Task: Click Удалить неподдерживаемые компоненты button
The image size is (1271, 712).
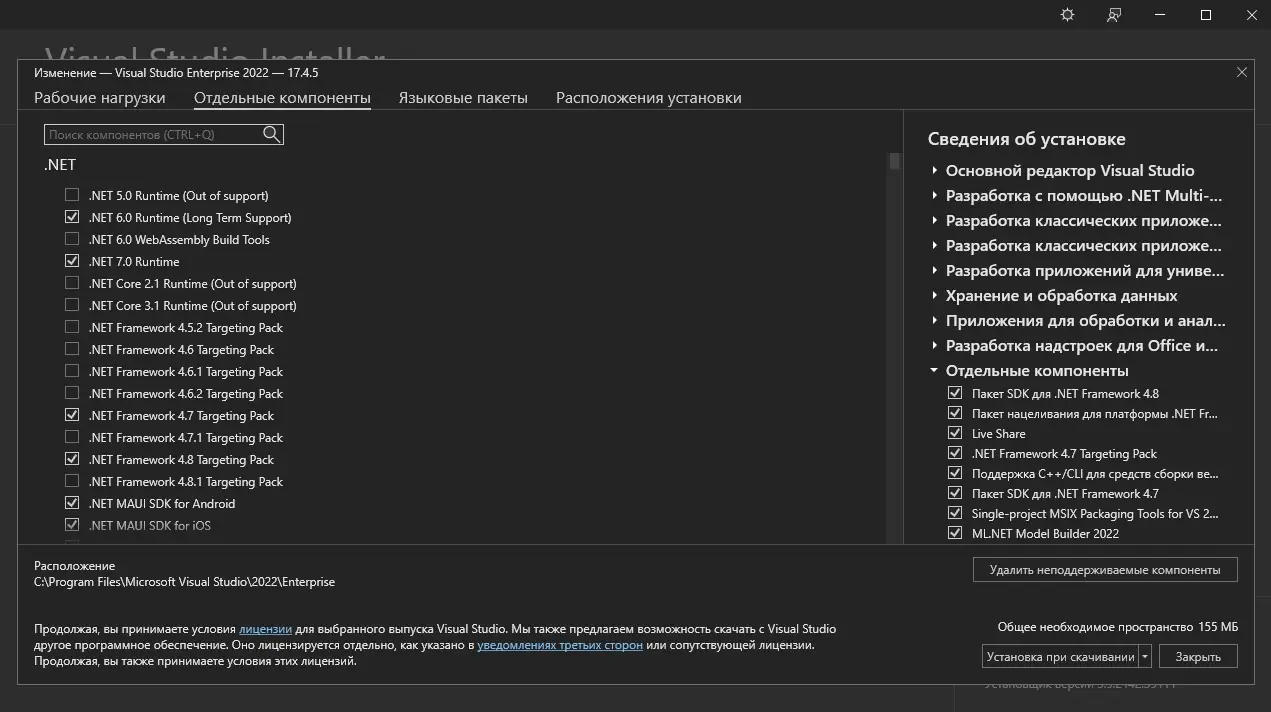Action: pos(1105,570)
